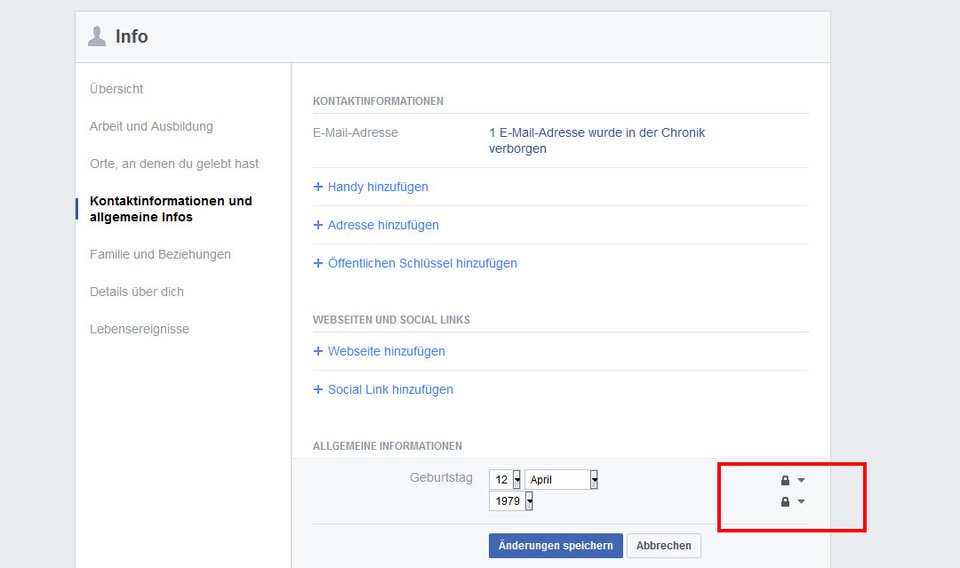This screenshot has height=568, width=960.
Task: Click Handy hinzufügen link
Action: (378, 187)
